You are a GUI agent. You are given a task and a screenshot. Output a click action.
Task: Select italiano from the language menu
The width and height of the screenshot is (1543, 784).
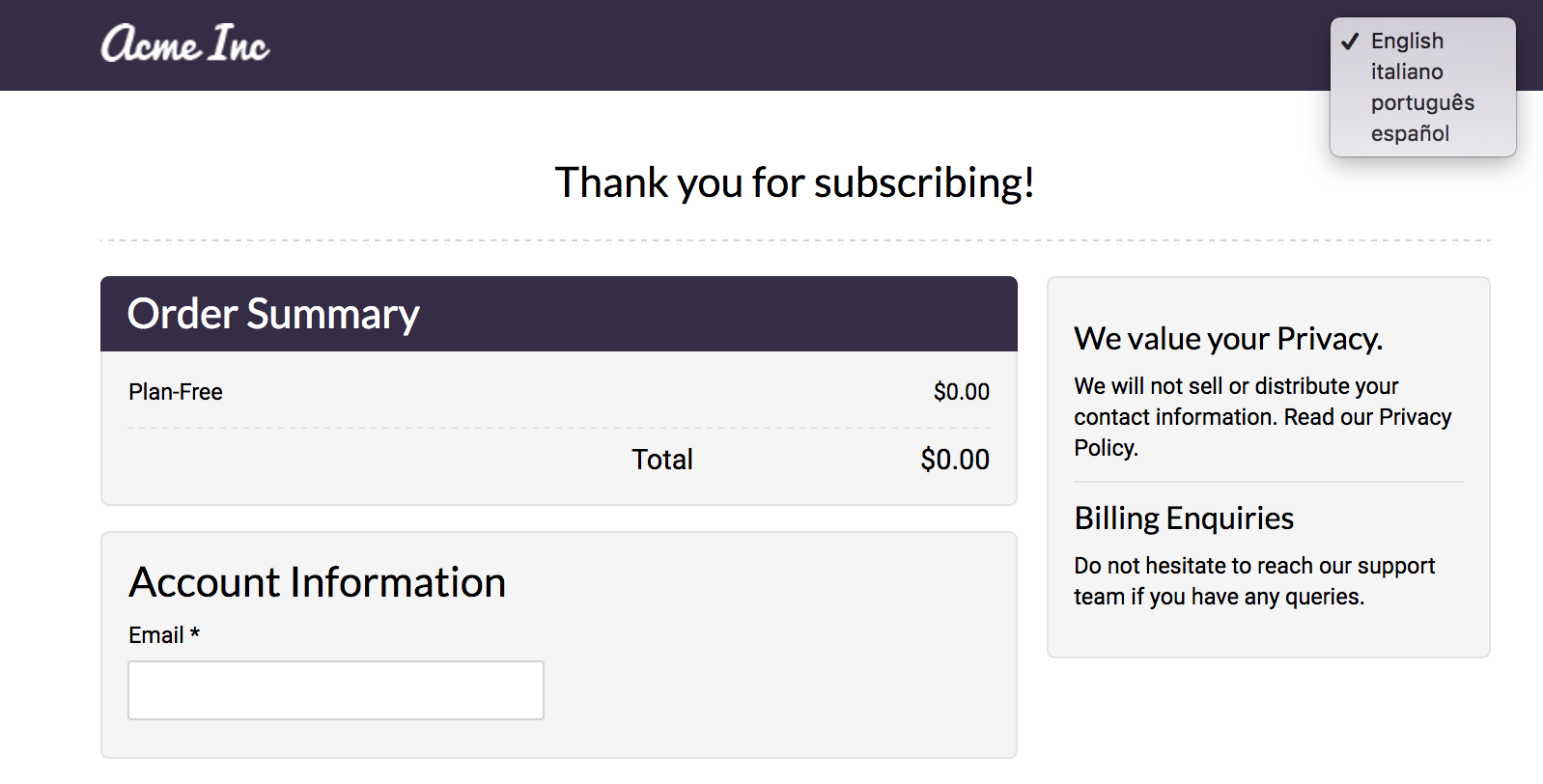(x=1407, y=71)
